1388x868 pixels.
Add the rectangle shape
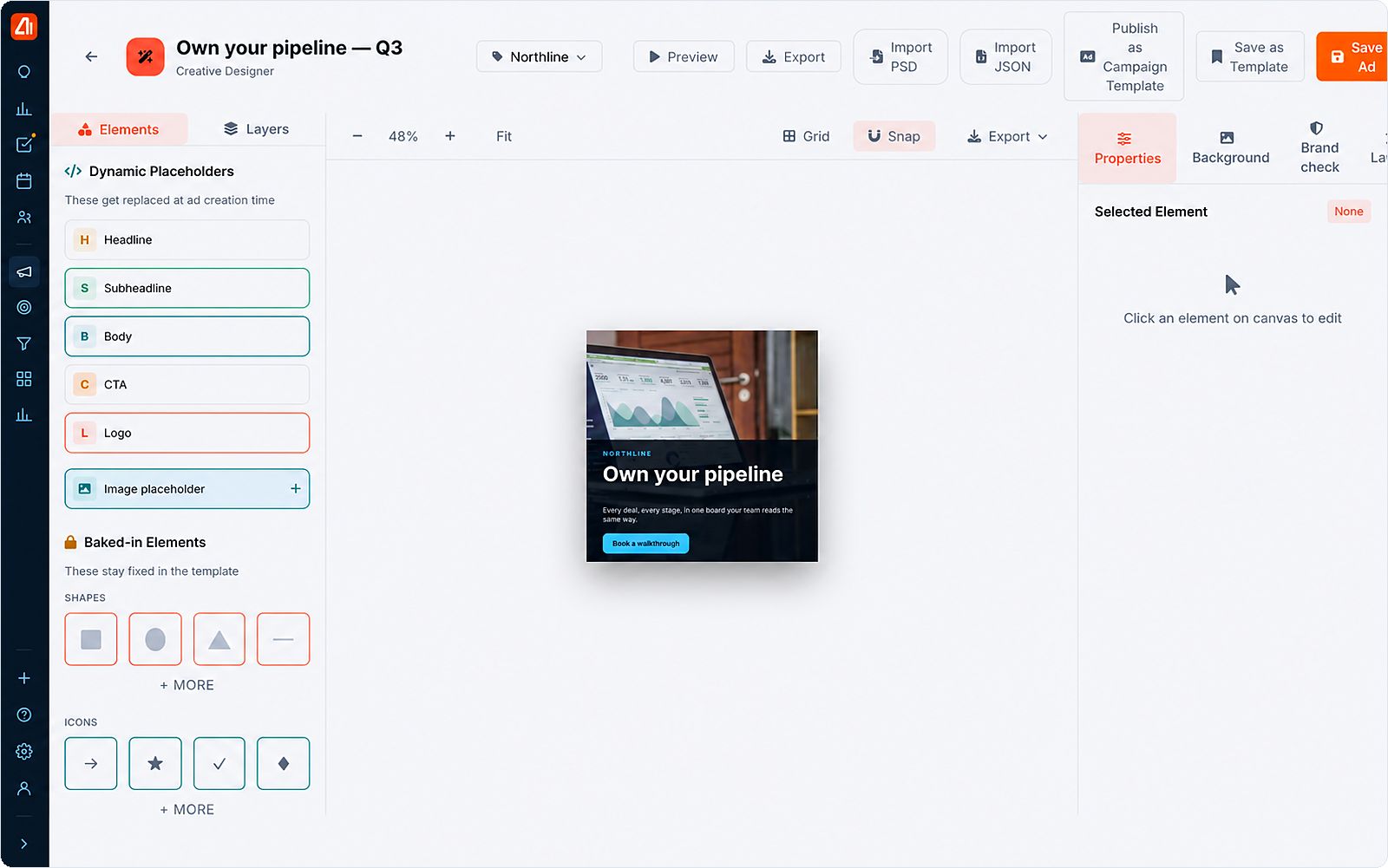[91, 639]
